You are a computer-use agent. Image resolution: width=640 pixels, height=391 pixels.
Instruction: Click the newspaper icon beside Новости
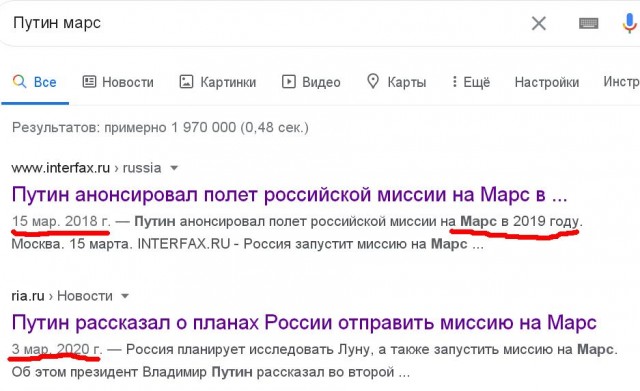[89, 82]
